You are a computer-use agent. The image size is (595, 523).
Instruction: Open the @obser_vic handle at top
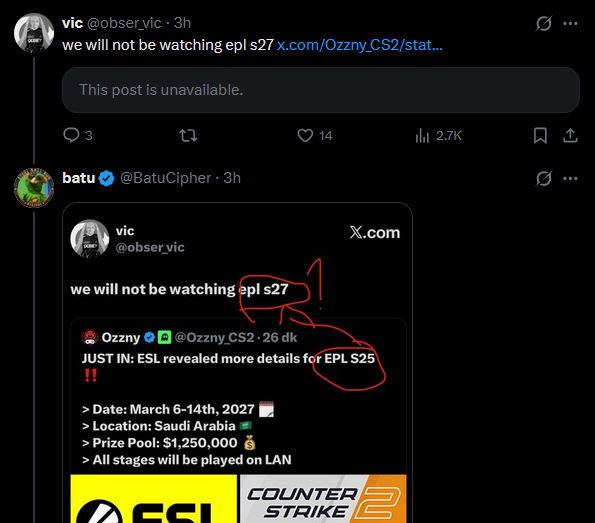pyautogui.click(x=124, y=23)
